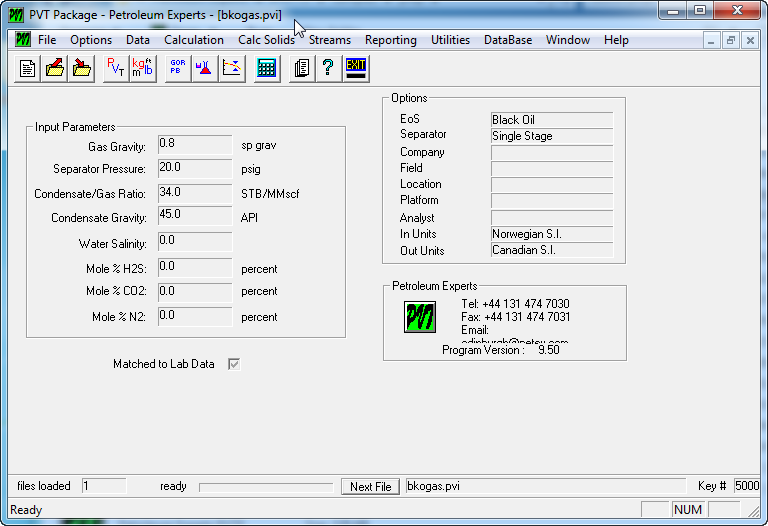The image size is (768, 526).
Task: Click the Analyst field
Action: pyautogui.click(x=552, y=218)
